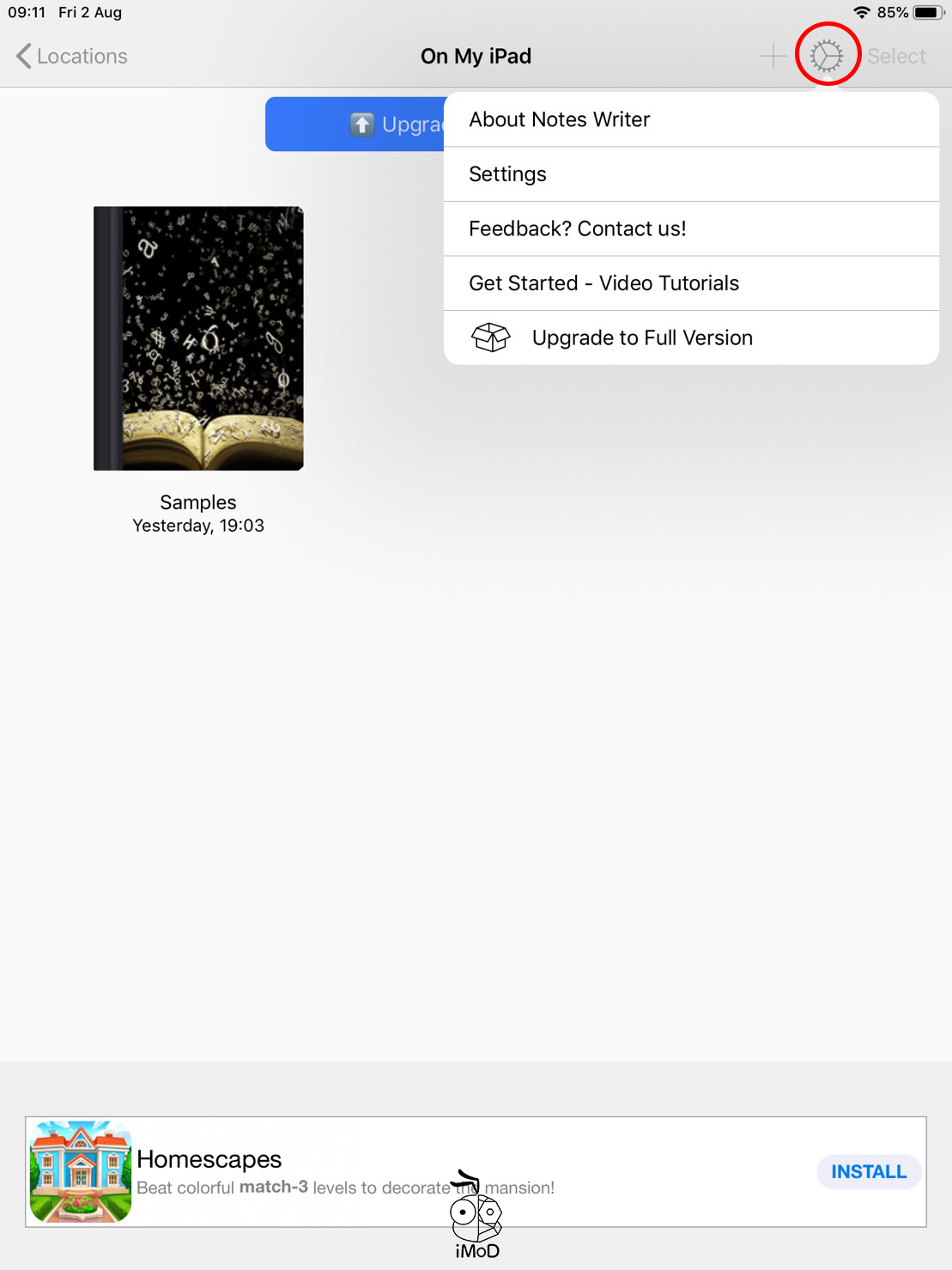Tap the Homescapes app icon in ad
The height and width of the screenshot is (1270, 952).
point(81,1171)
